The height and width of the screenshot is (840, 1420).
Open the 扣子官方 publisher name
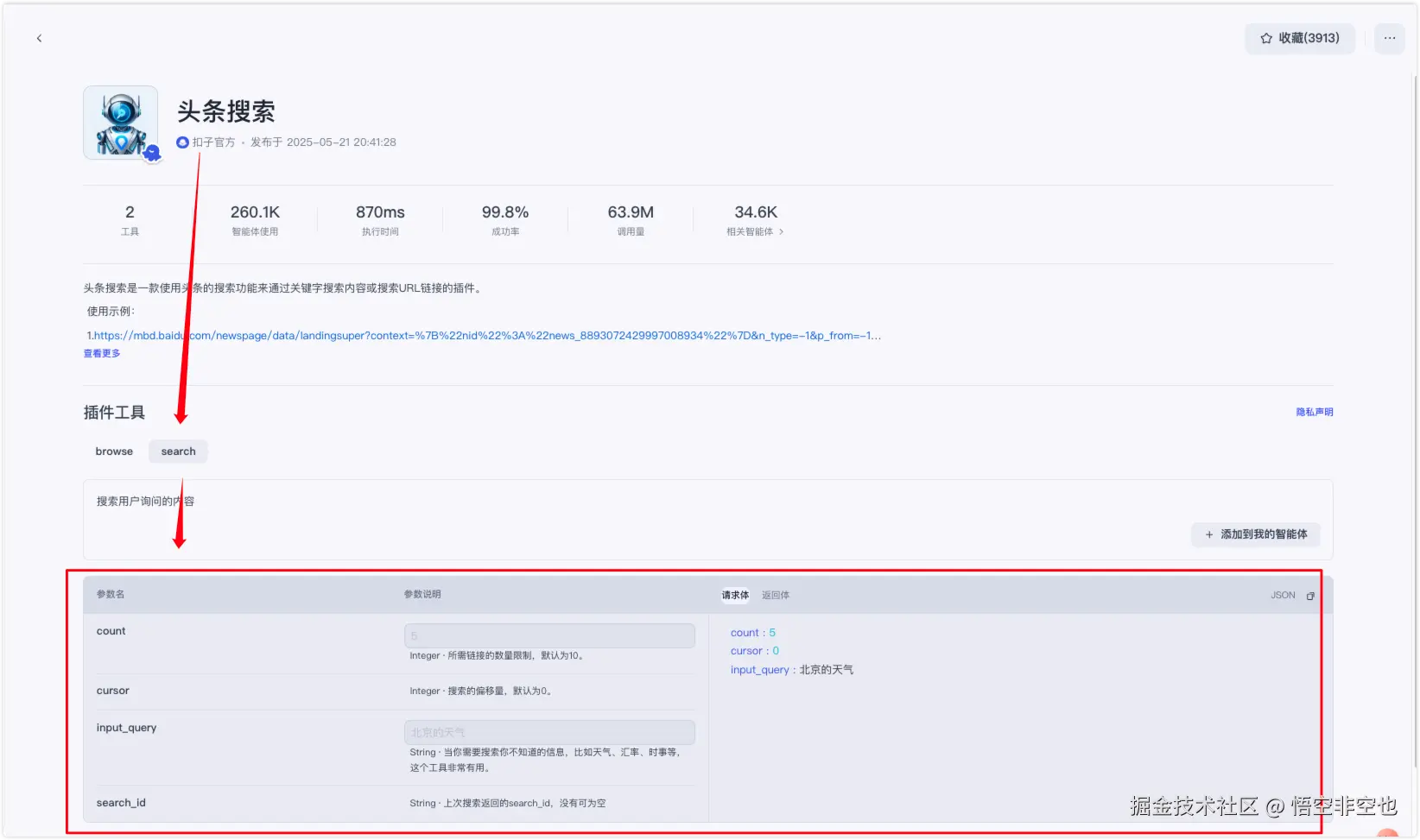click(213, 142)
